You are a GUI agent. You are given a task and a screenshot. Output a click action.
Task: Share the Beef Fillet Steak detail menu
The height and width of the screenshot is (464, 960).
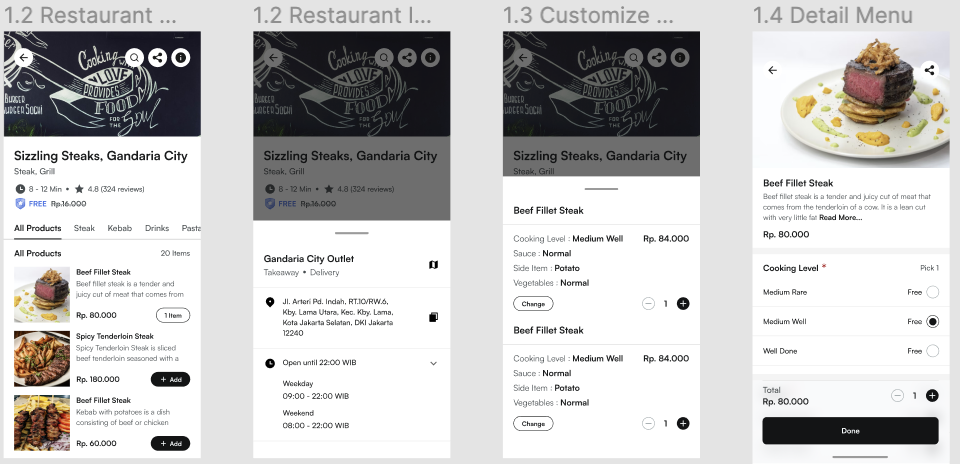[x=929, y=70]
